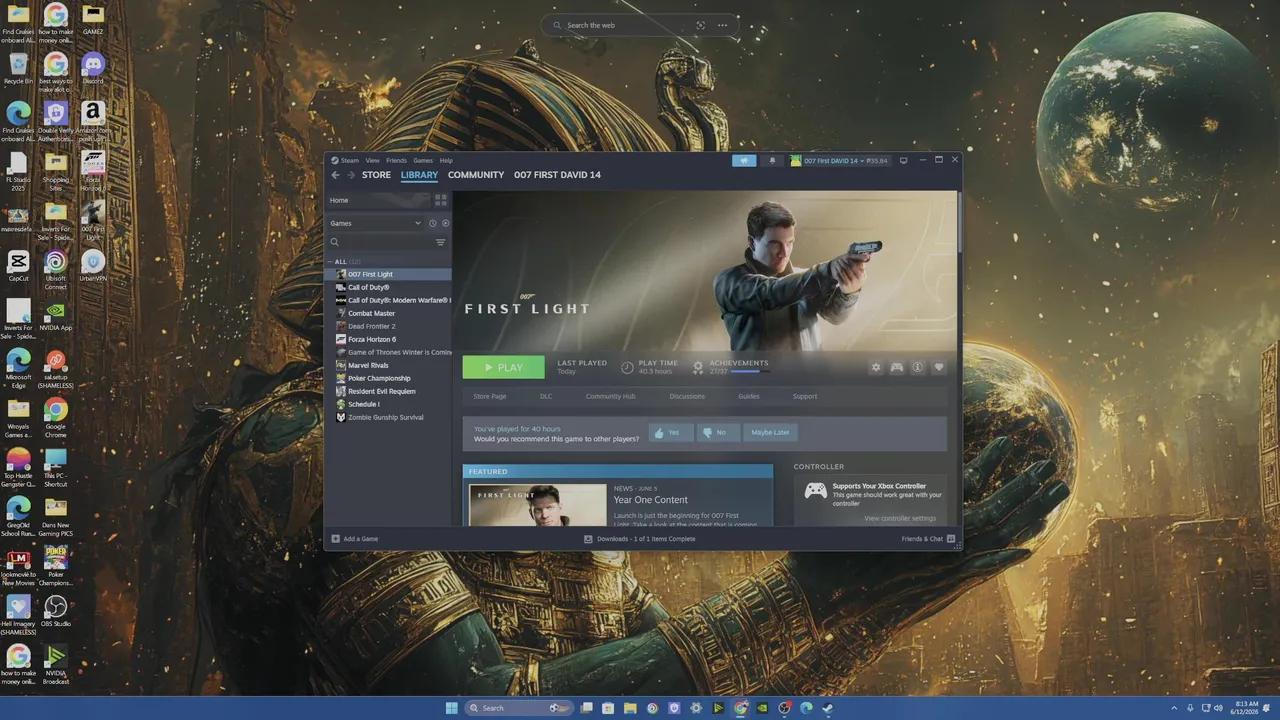Switch to STORE tab
This screenshot has width=1280, height=720.
pos(376,175)
